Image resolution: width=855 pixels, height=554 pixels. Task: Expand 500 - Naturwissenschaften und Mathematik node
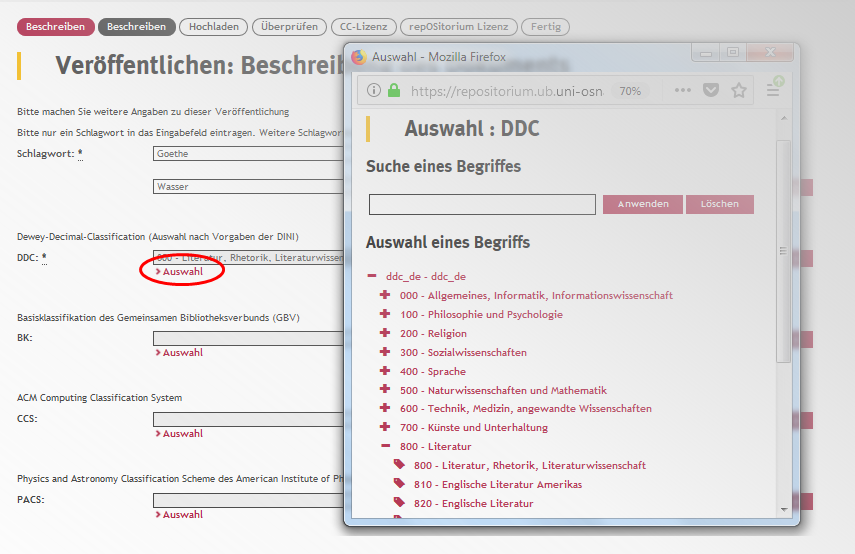point(385,389)
